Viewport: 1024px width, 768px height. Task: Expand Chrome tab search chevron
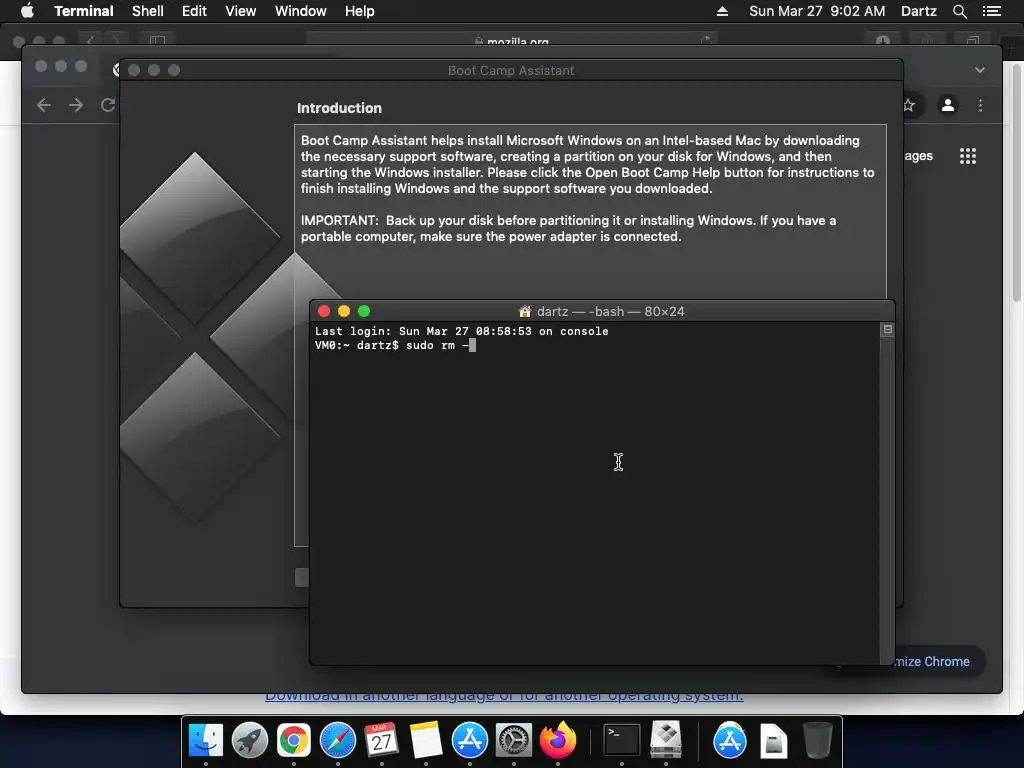tap(980, 70)
